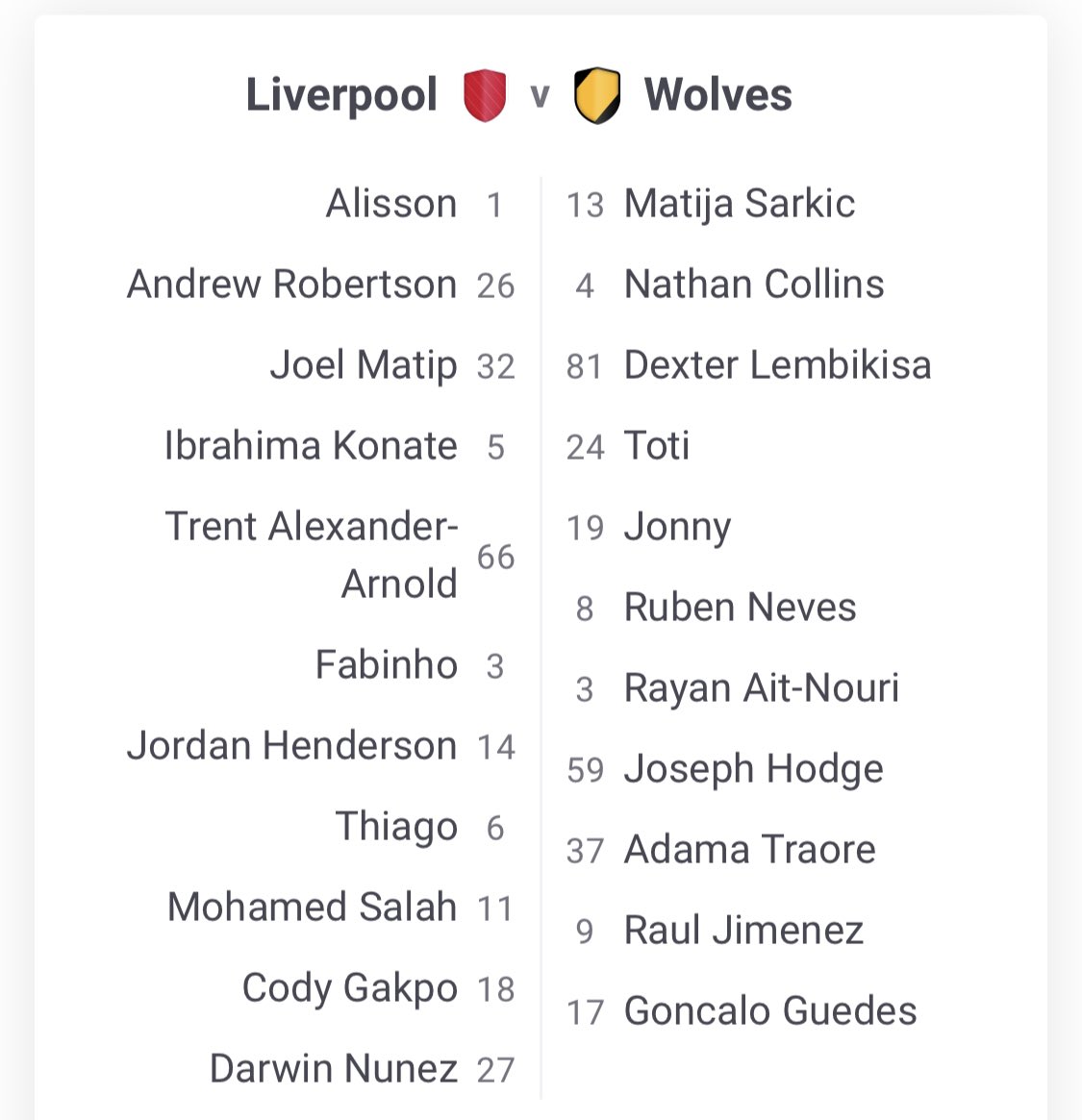The image size is (1082, 1120).
Task: Select Matija Sarkic in Wolves lineup
Action: [x=739, y=204]
